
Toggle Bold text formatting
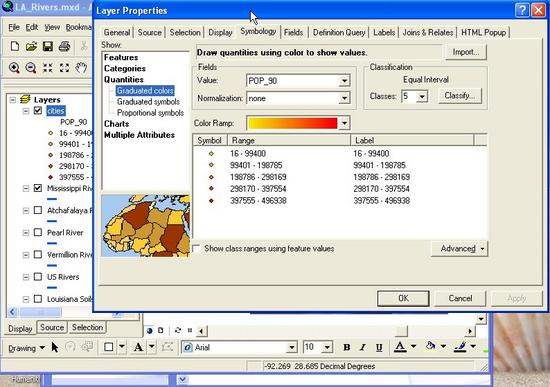click(x=347, y=347)
